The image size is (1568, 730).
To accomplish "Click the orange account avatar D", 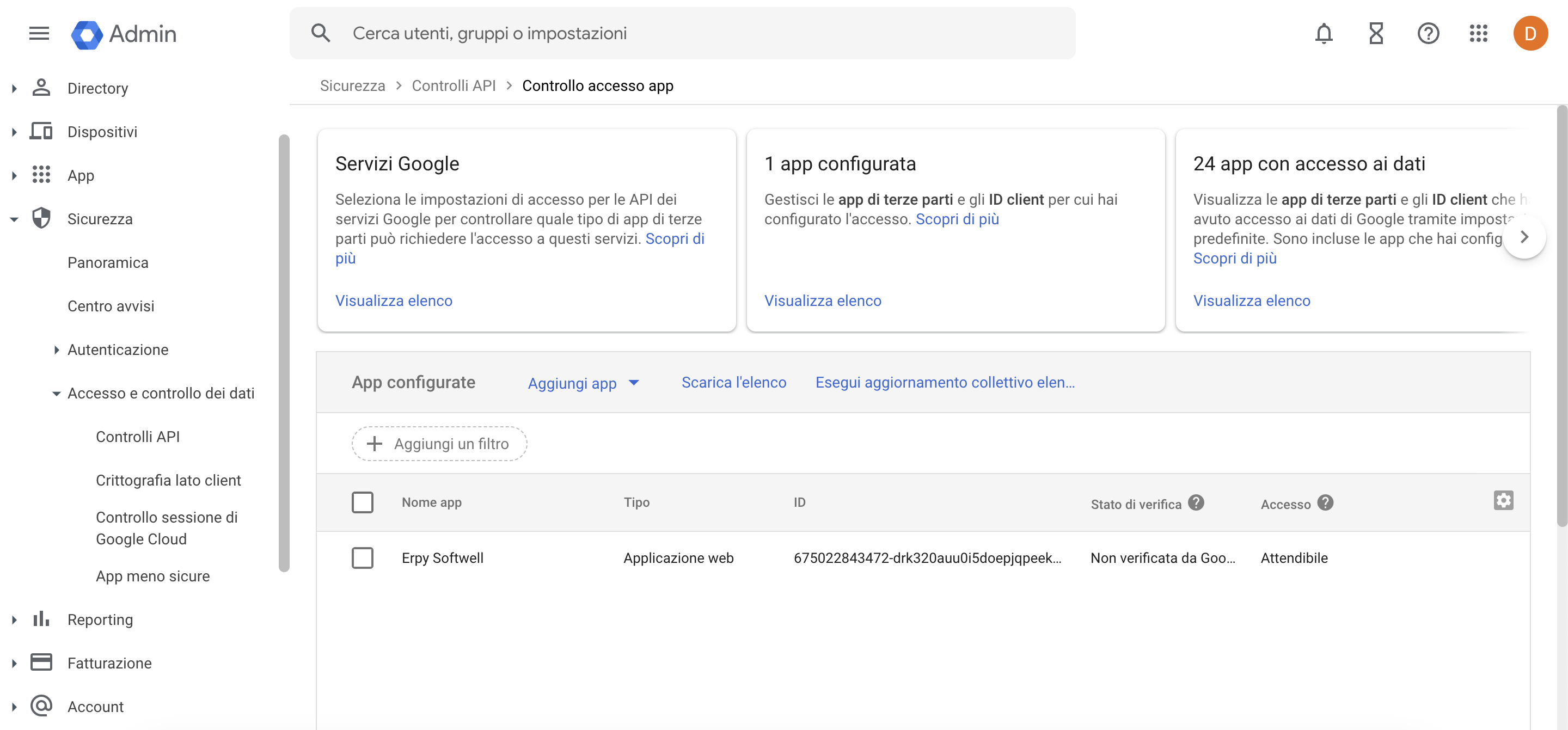I will pyautogui.click(x=1530, y=34).
